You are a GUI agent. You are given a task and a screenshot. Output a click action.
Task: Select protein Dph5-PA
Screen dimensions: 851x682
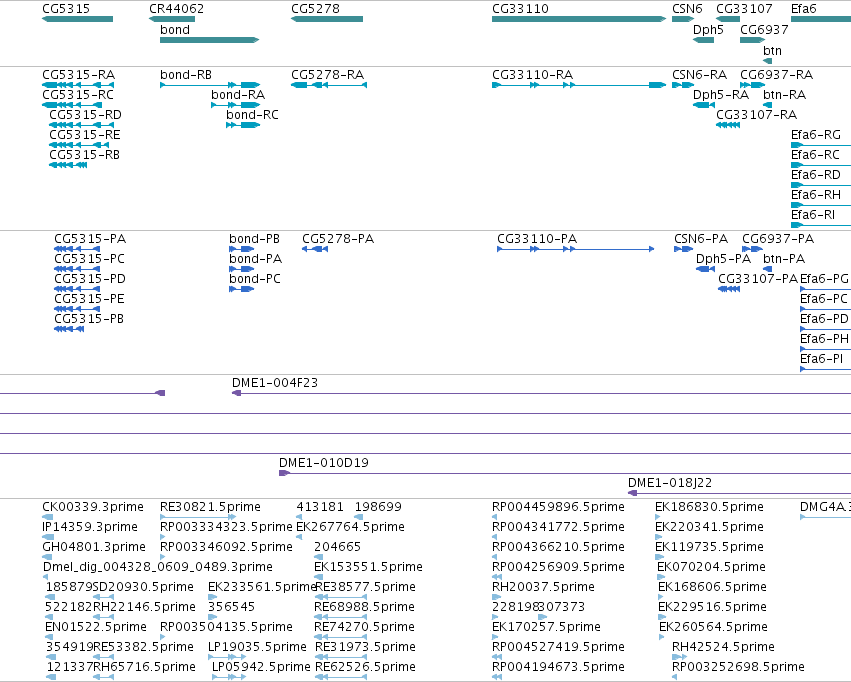706,269
